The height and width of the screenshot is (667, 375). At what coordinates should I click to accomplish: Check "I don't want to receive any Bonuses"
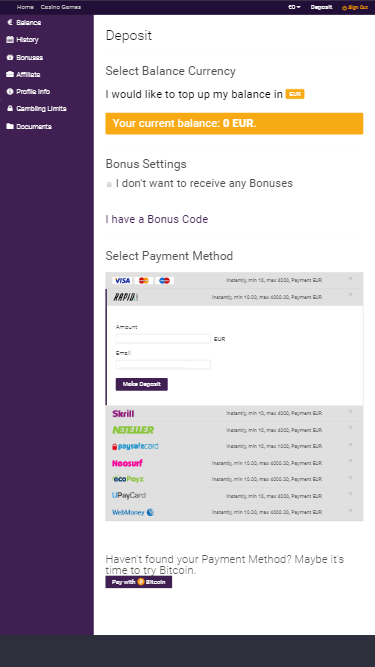(109, 184)
